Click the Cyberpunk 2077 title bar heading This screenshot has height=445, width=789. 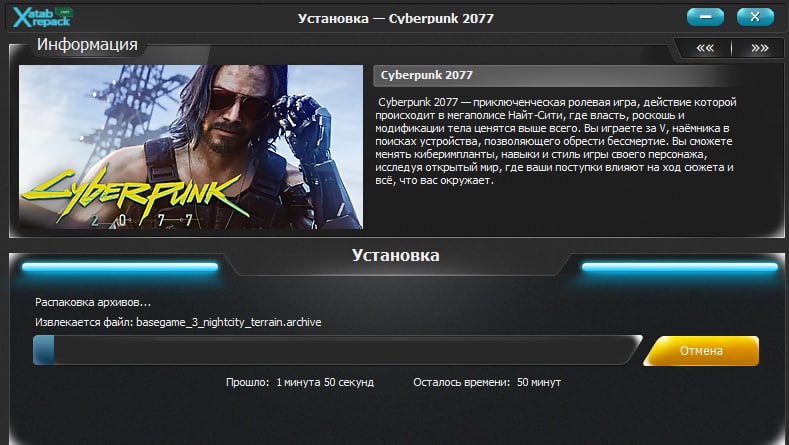427,75
